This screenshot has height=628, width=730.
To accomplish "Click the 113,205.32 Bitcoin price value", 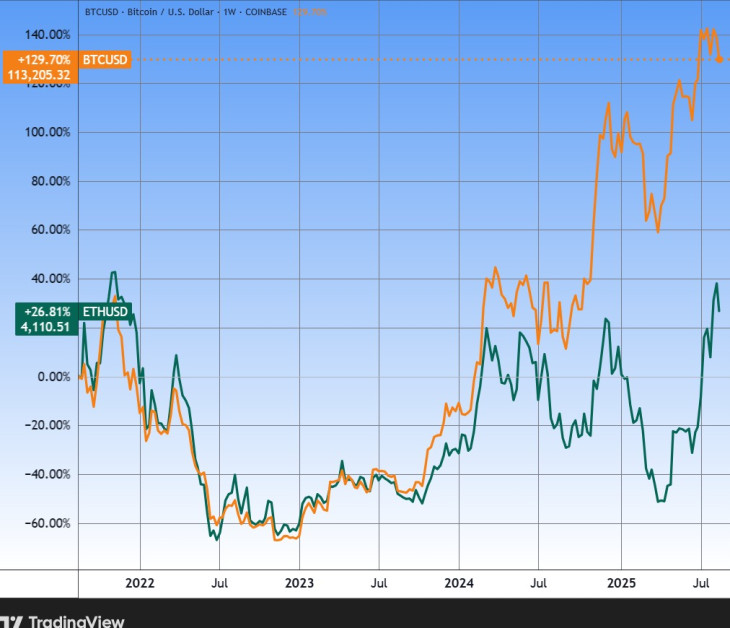I will click(39, 75).
